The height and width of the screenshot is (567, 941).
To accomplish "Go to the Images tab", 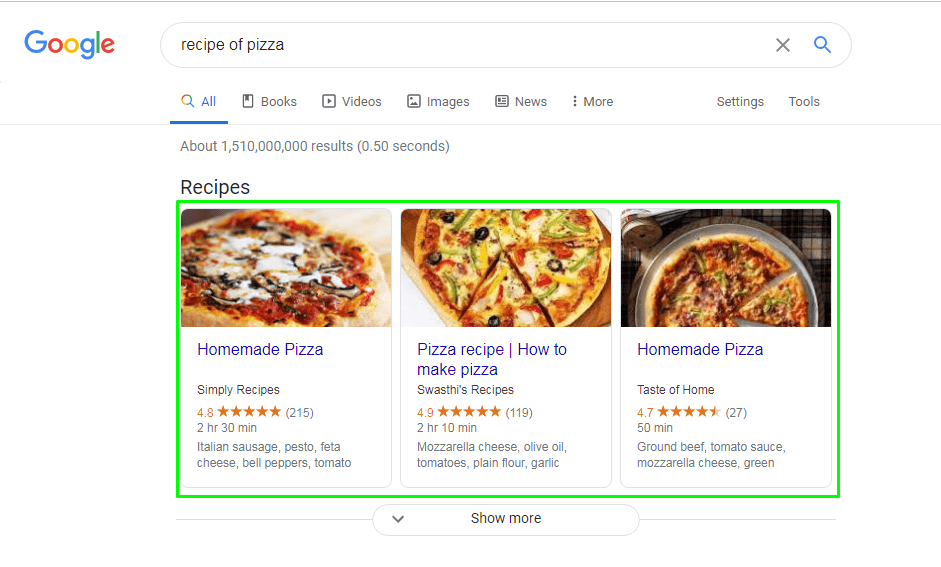I will pos(438,101).
